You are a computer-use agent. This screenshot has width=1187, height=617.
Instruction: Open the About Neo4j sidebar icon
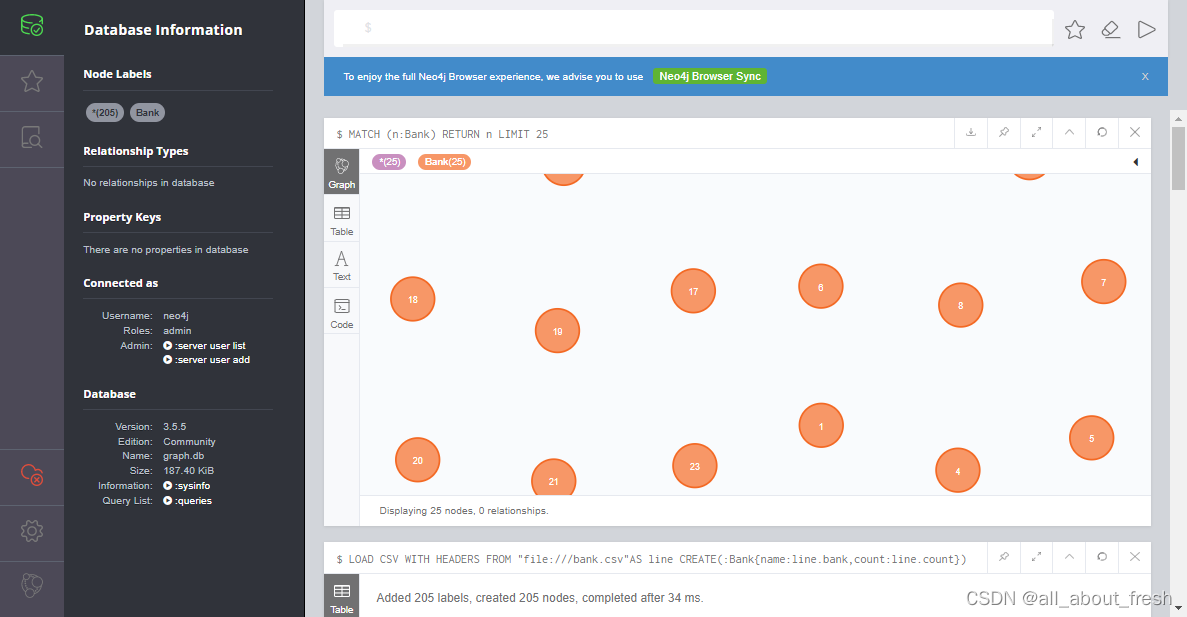click(x=32, y=586)
